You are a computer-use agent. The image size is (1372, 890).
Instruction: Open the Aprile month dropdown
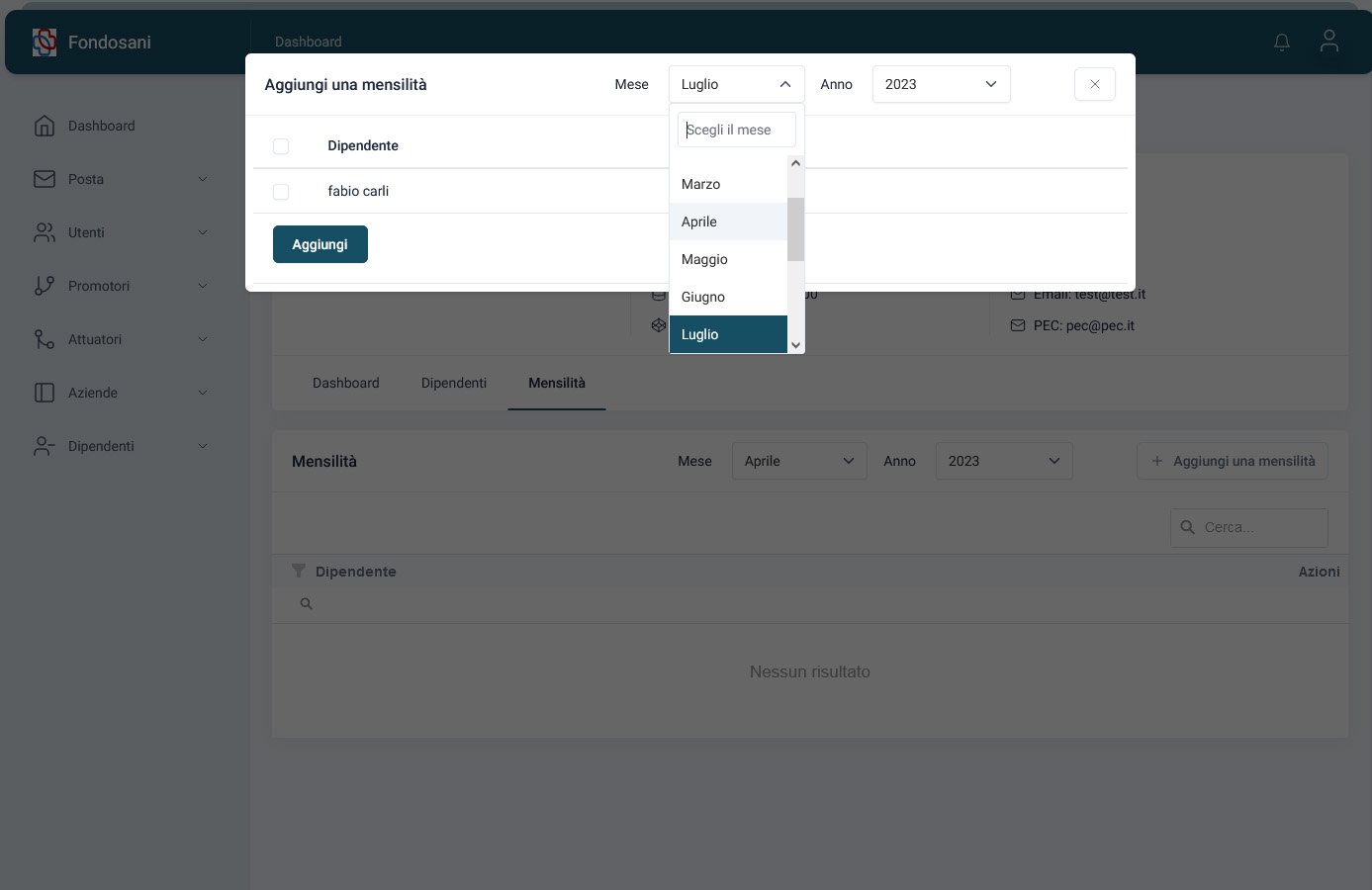tap(798, 461)
